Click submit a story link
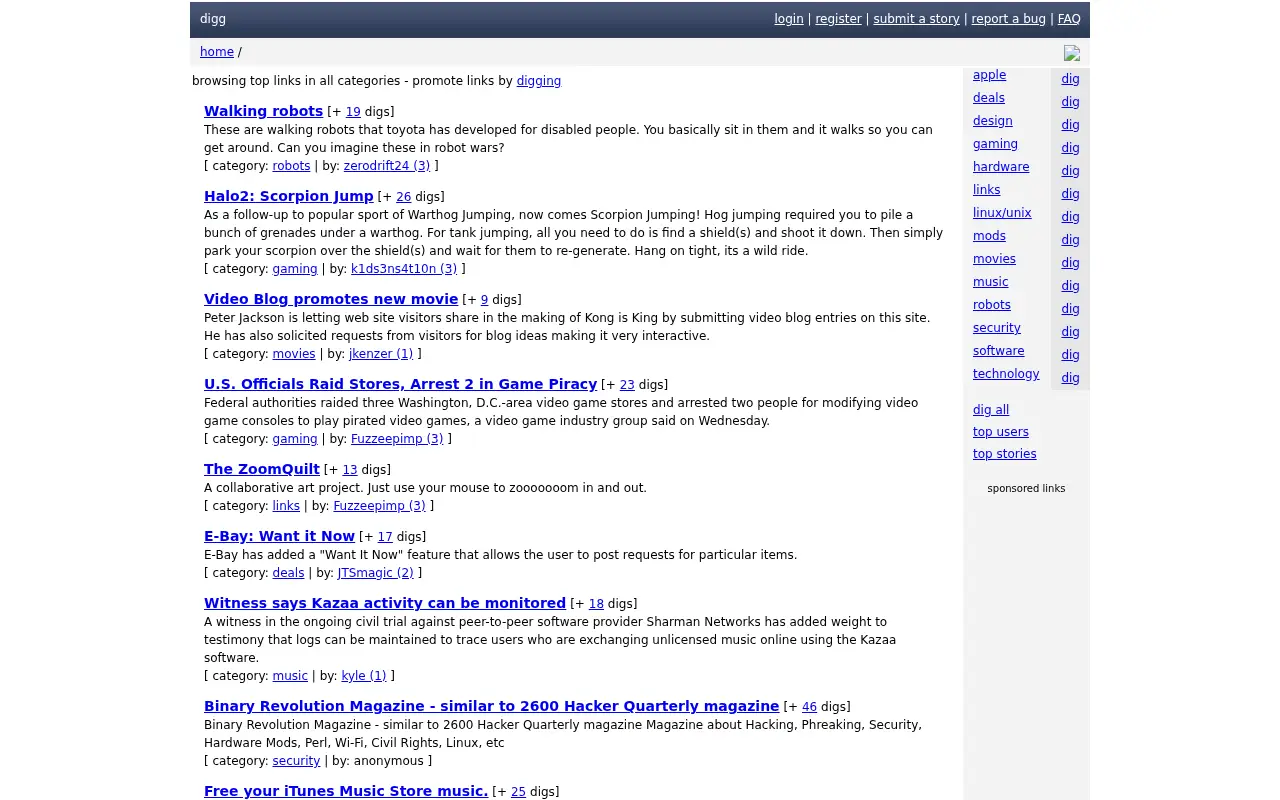Image resolution: width=1280 pixels, height=800 pixels. [x=916, y=19]
